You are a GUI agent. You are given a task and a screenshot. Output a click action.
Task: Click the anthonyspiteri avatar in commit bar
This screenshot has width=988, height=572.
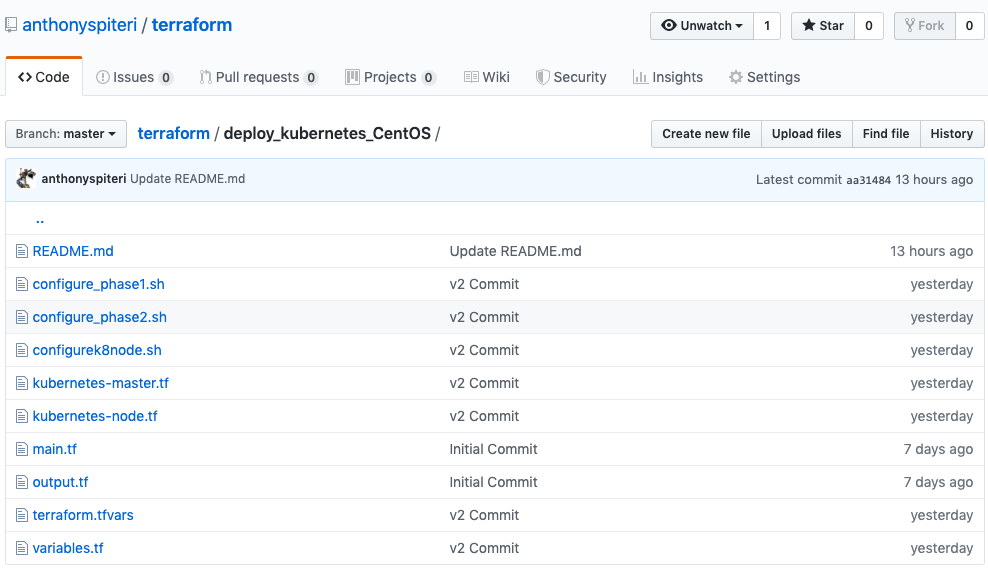coord(27,179)
